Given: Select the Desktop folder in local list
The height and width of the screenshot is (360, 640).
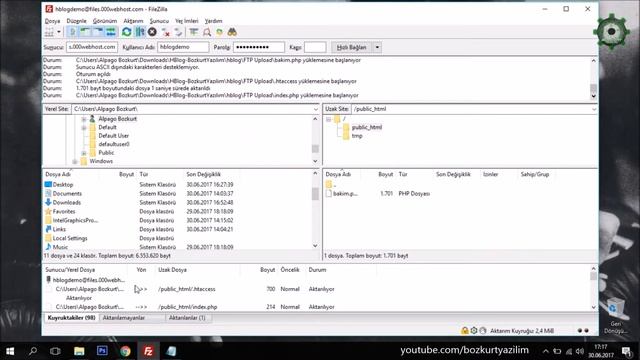Looking at the screenshot, I should tap(62, 184).
